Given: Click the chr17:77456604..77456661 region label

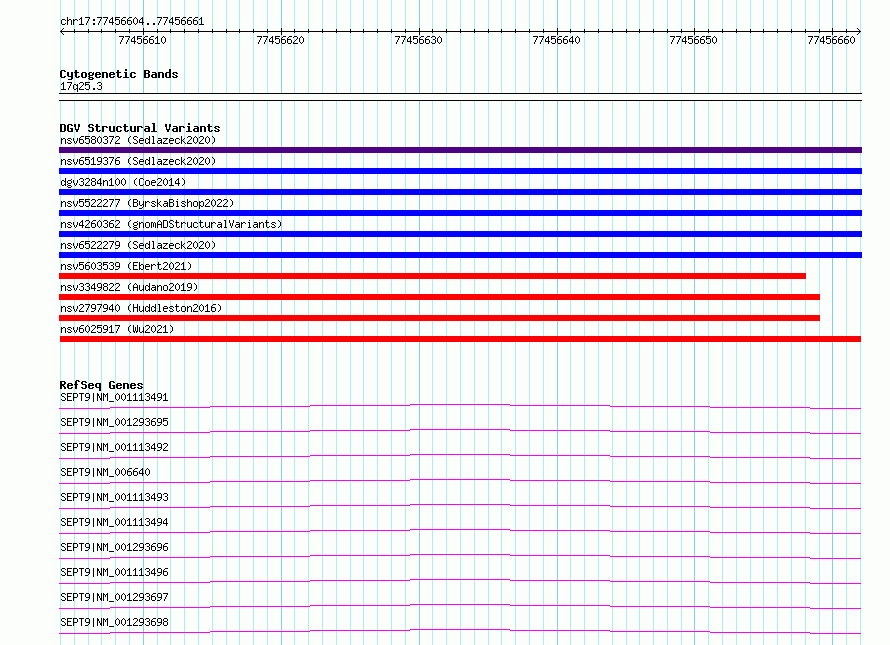Looking at the screenshot, I should point(132,21).
